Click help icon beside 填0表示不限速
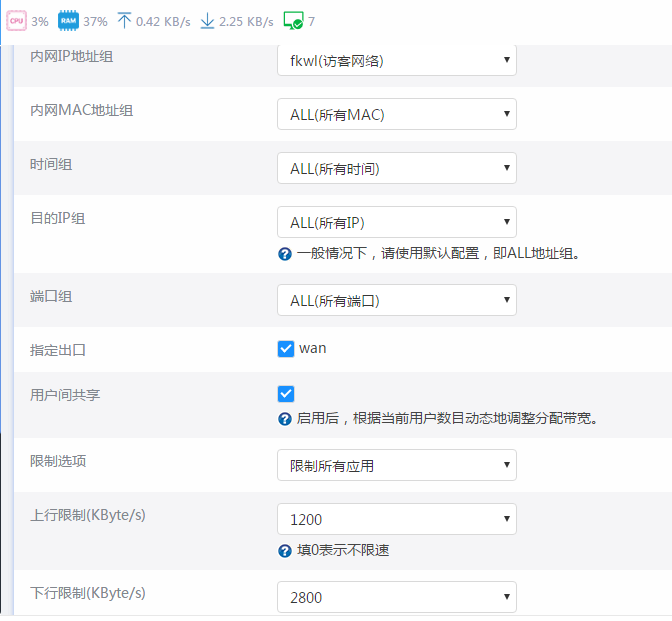This screenshot has height=621, width=672. tap(285, 551)
